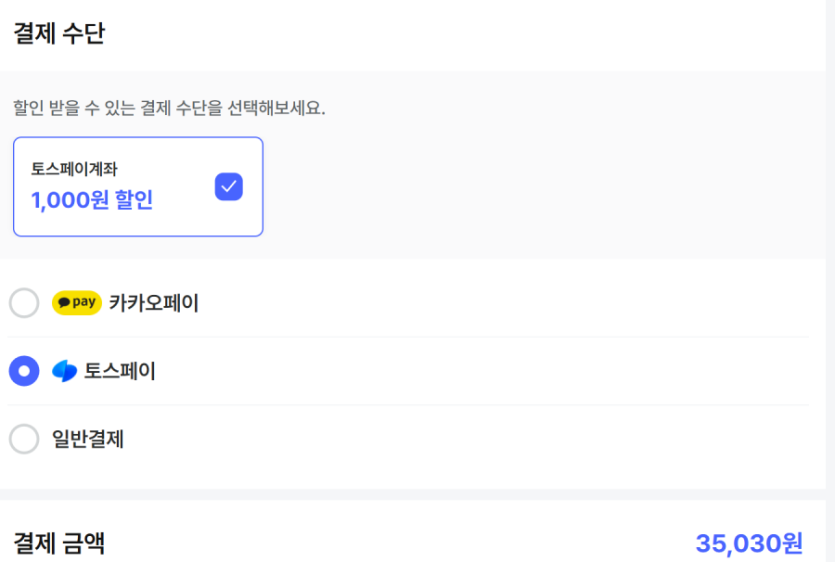Screen dimensions: 835x562
Task: Click the 35,030원 total amount
Action: pyautogui.click(x=749, y=543)
